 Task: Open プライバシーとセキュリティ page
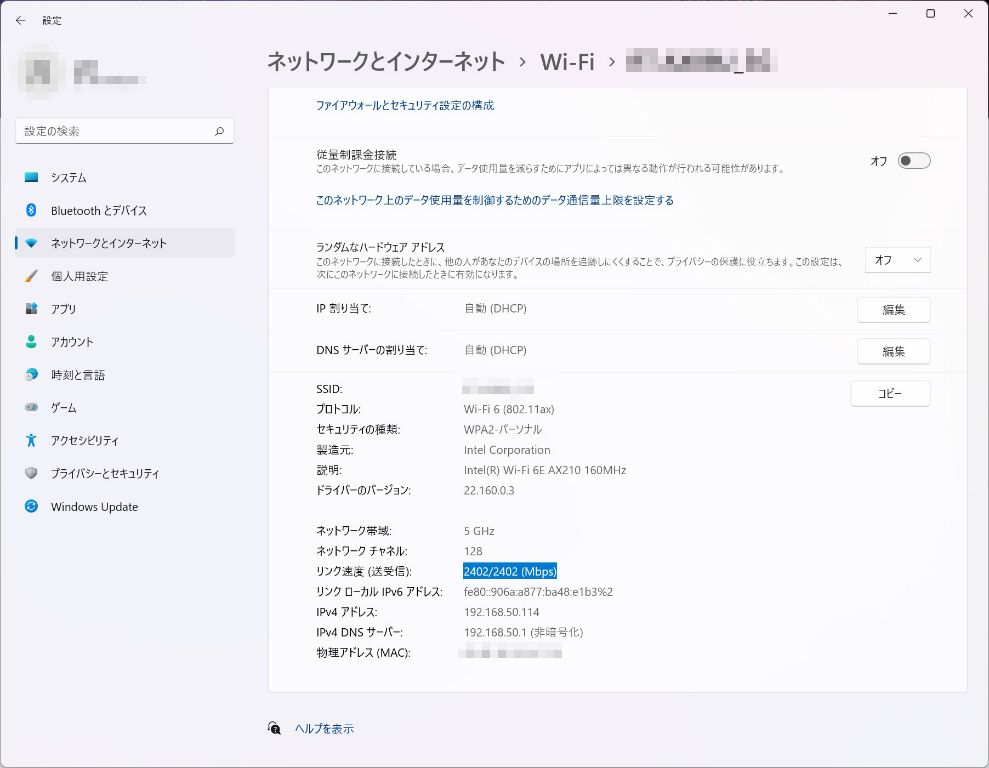125,473
